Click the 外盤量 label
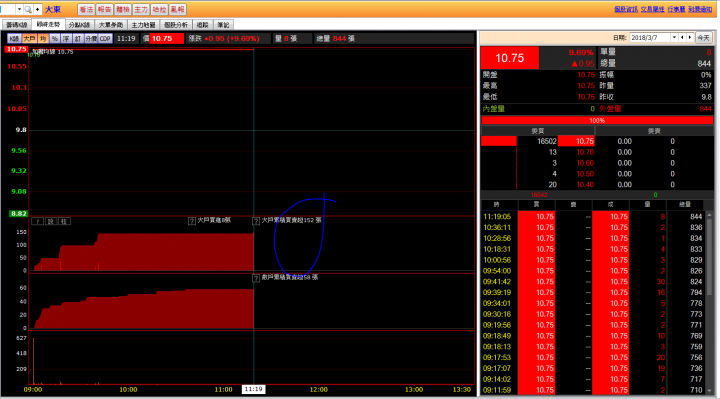Viewport: 720px width, 399px height. (610, 109)
